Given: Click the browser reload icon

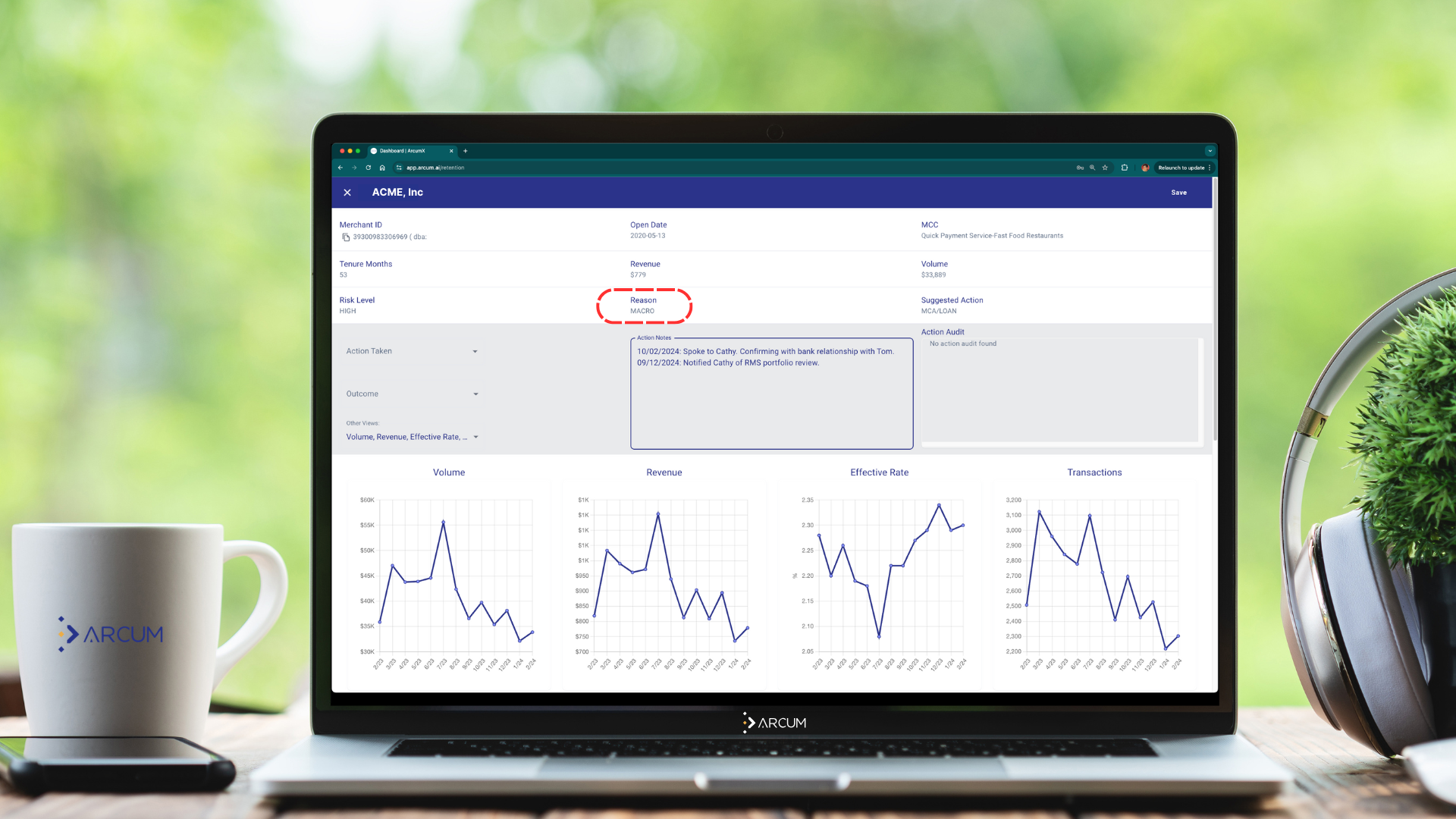Looking at the screenshot, I should (x=369, y=168).
